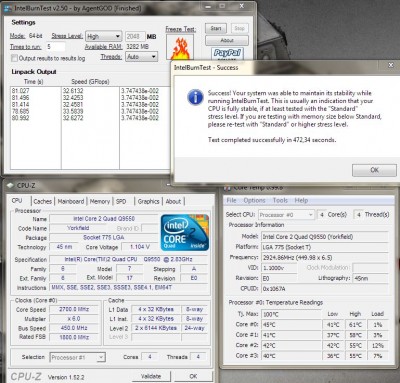The width and height of the screenshot is (400, 383).
Task: Click the Intel Core 2 Quad logo
Action: 185,233
